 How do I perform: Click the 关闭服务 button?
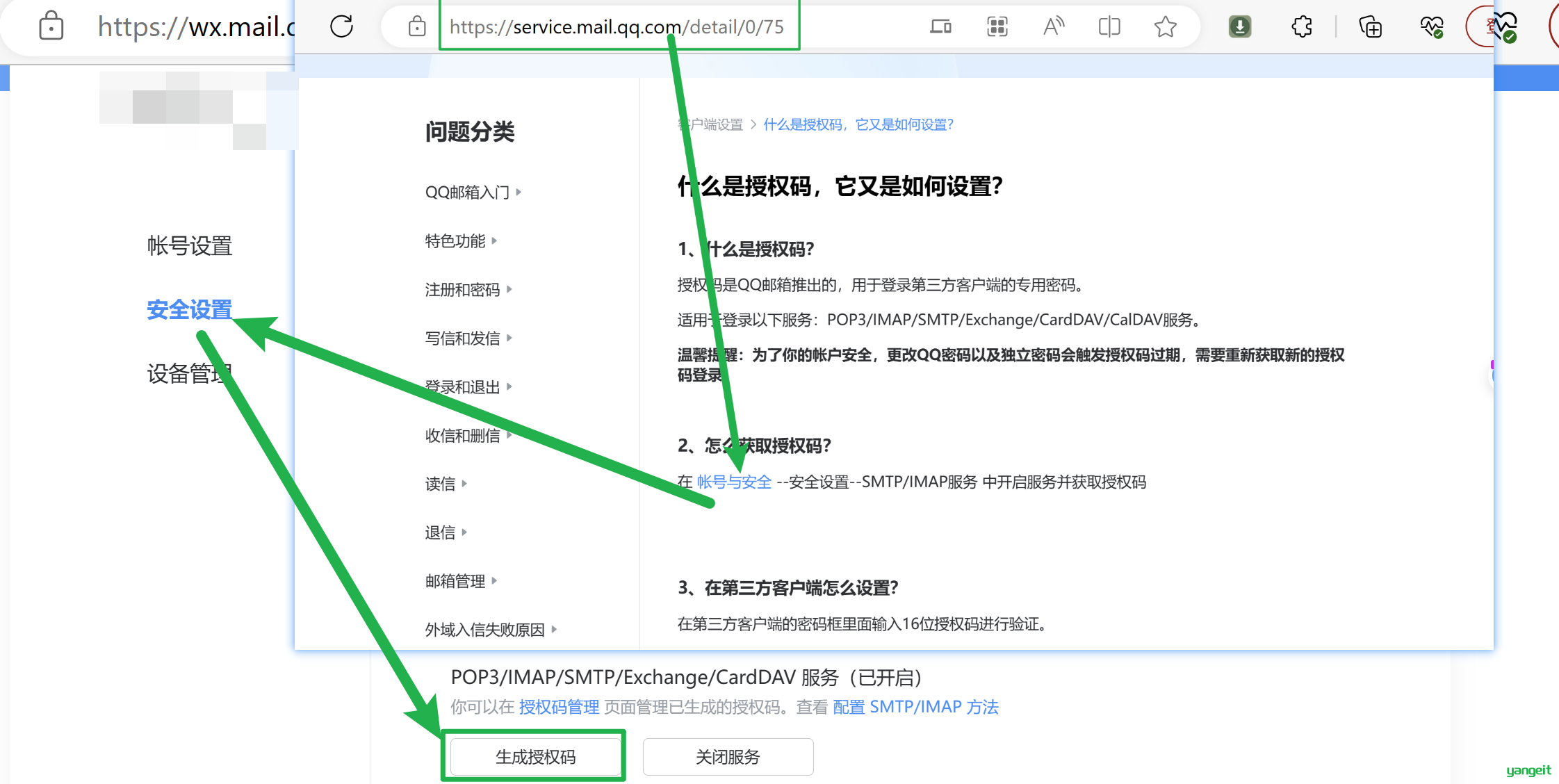point(728,757)
